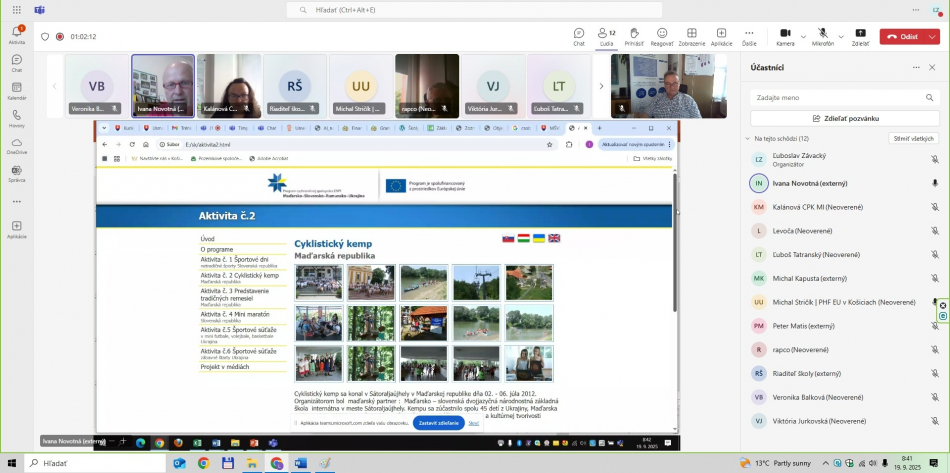Open OneDrive in the left sidebar
The image size is (950, 473).
point(17,146)
